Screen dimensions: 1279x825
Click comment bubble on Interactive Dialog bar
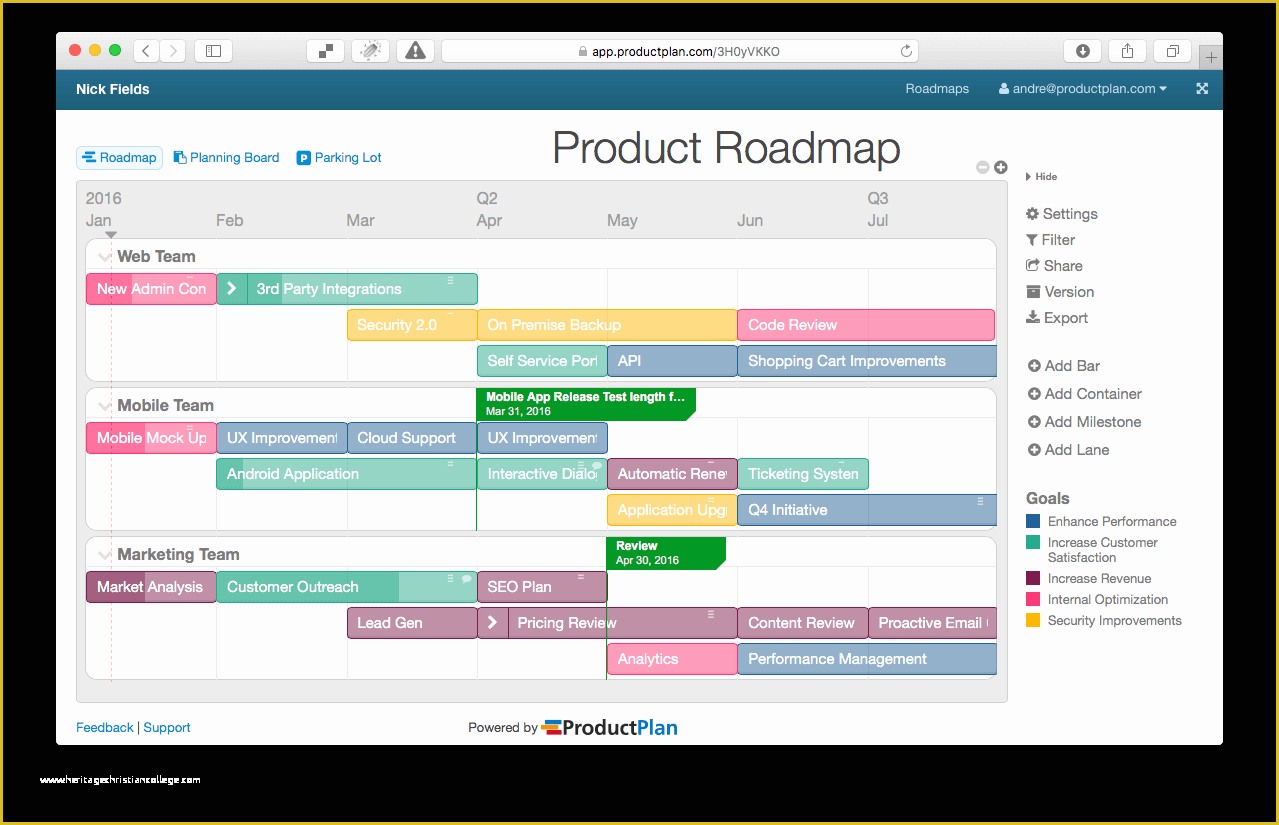coord(598,465)
